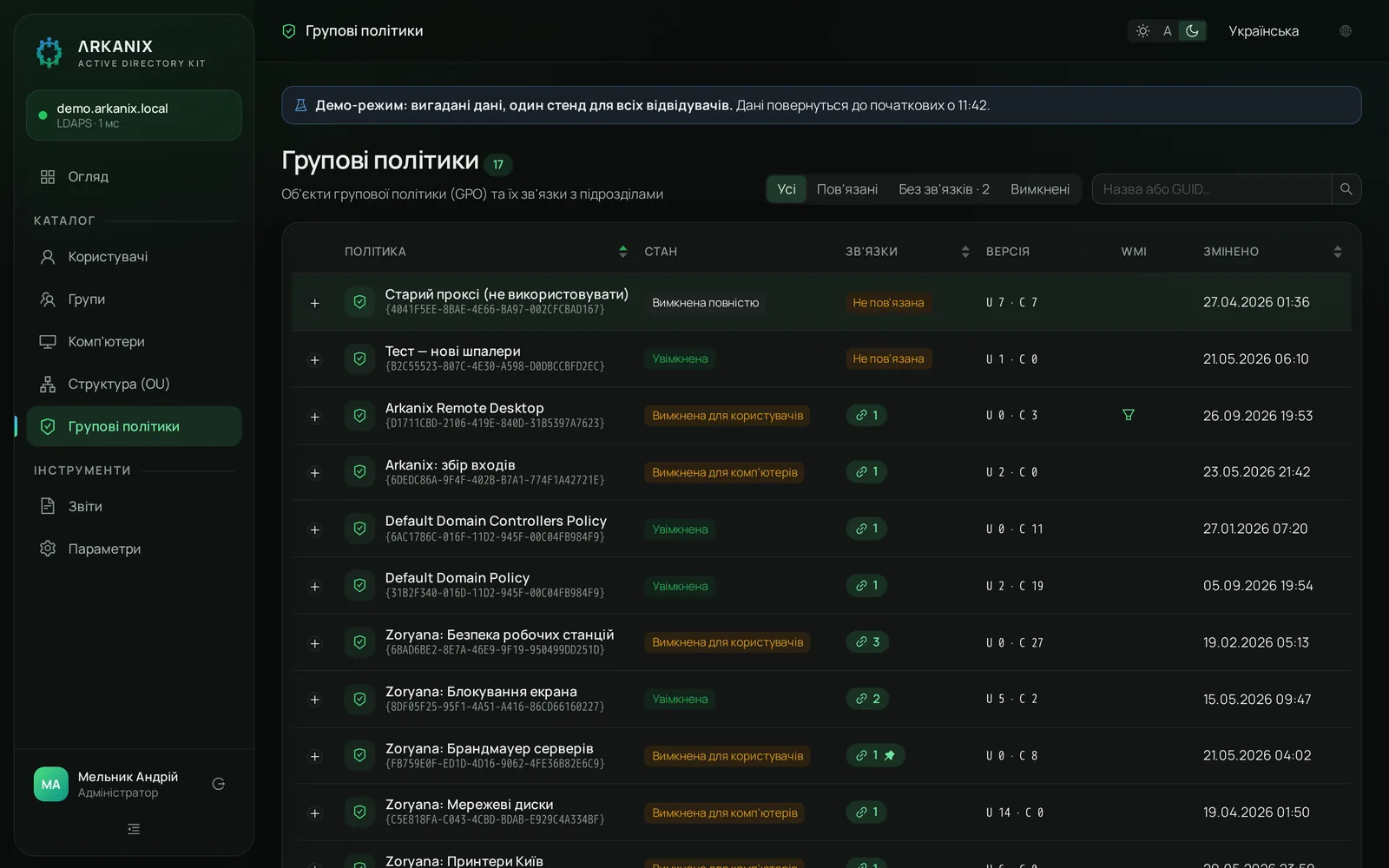Image resolution: width=1389 pixels, height=868 pixels.
Task: Open Zoryana: Мережеві диски policy name
Action: pyautogui.click(x=470, y=805)
